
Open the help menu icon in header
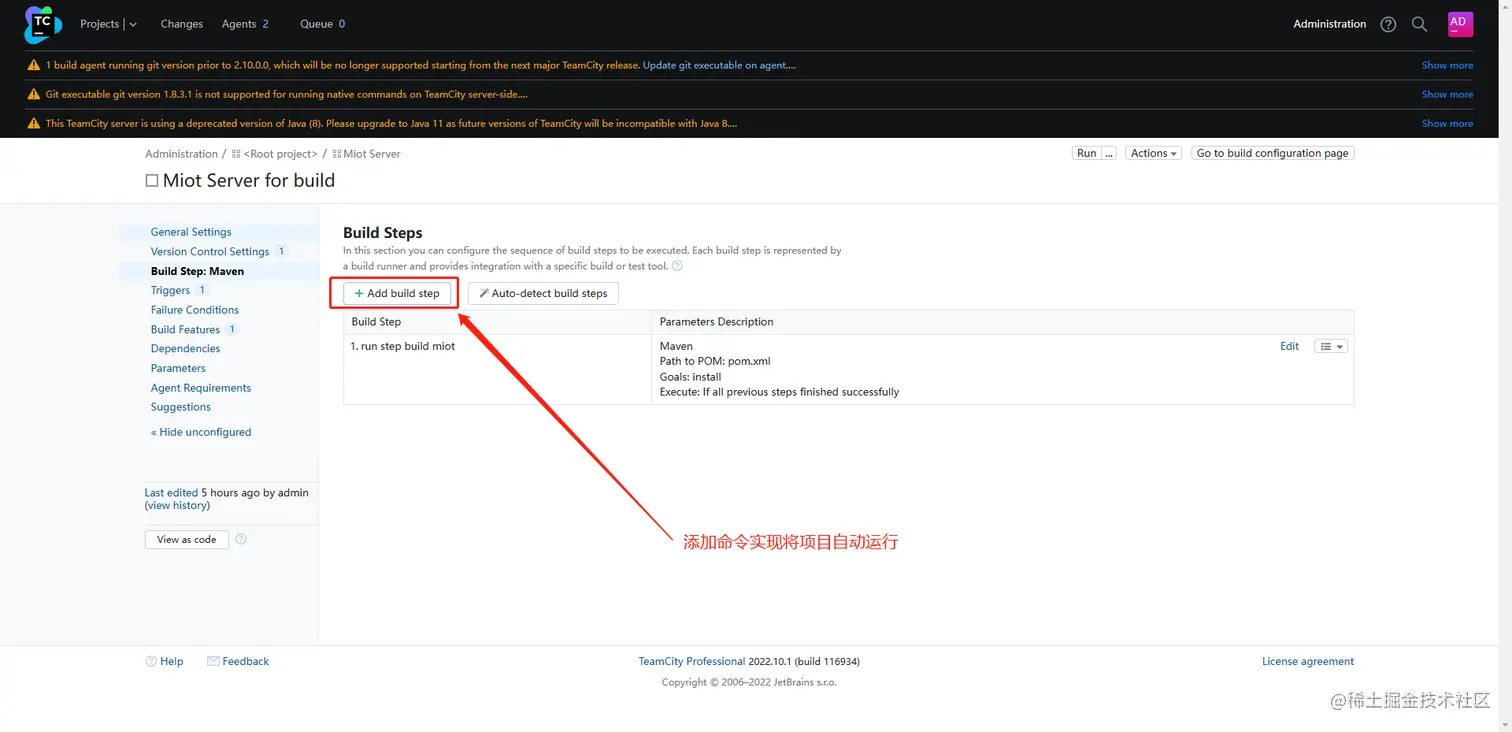click(x=1388, y=24)
